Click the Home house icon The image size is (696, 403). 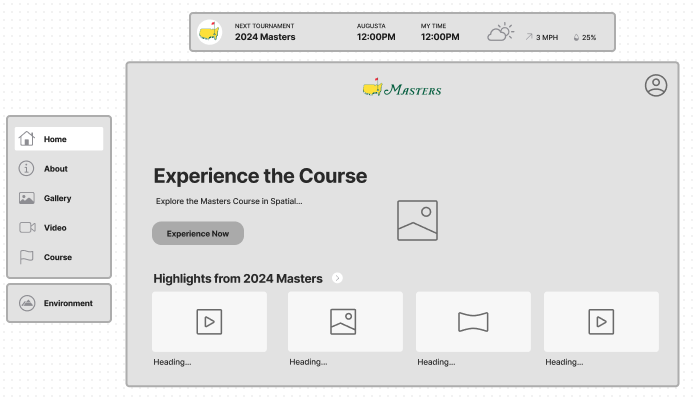(x=27, y=138)
